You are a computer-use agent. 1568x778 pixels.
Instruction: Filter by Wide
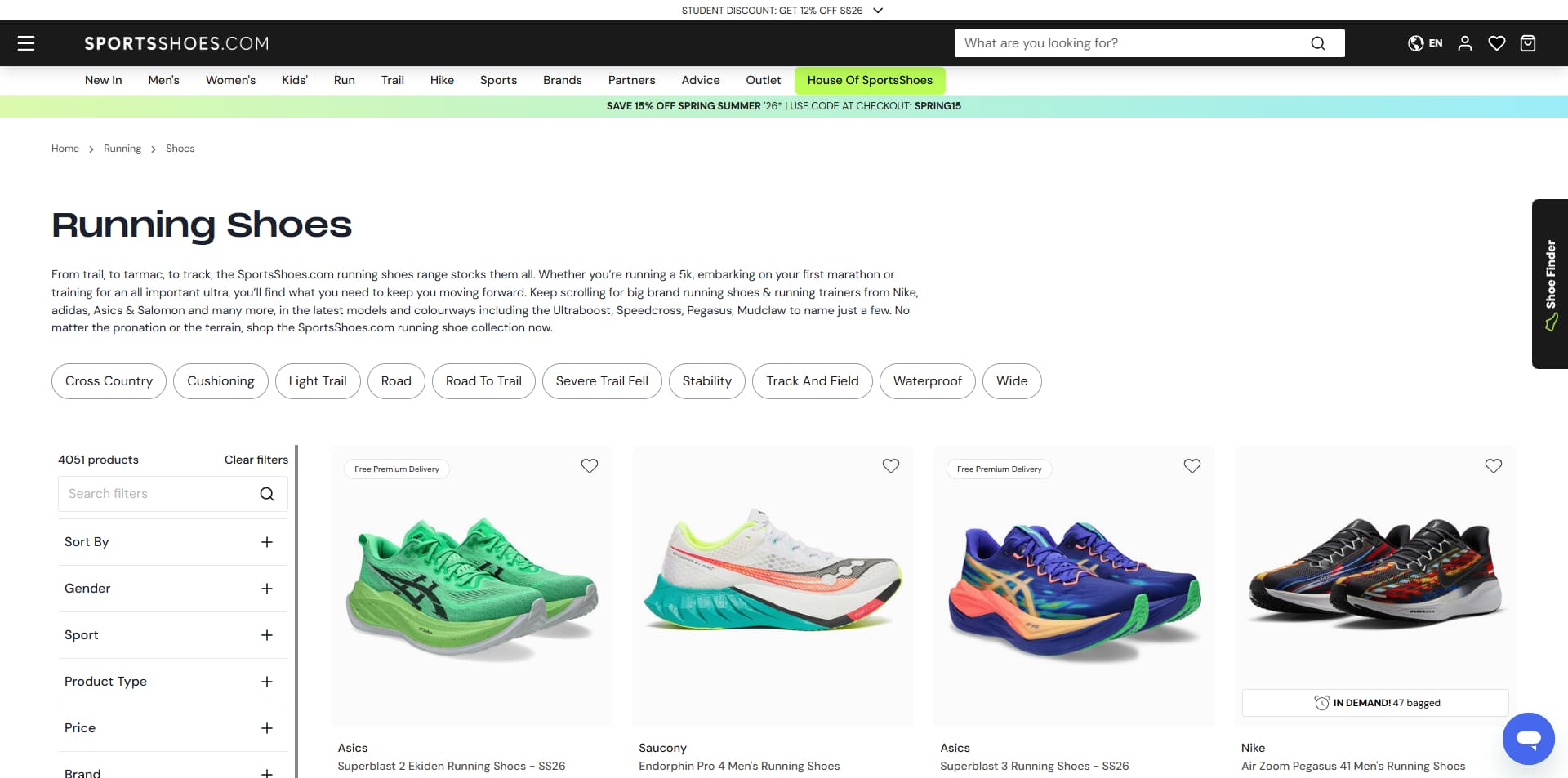(1012, 381)
